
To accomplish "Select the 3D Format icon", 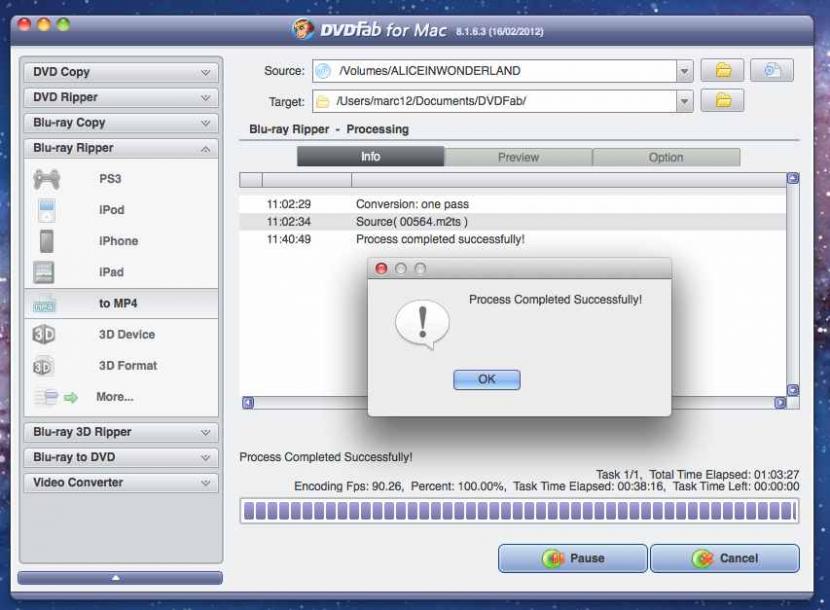I will [43, 366].
